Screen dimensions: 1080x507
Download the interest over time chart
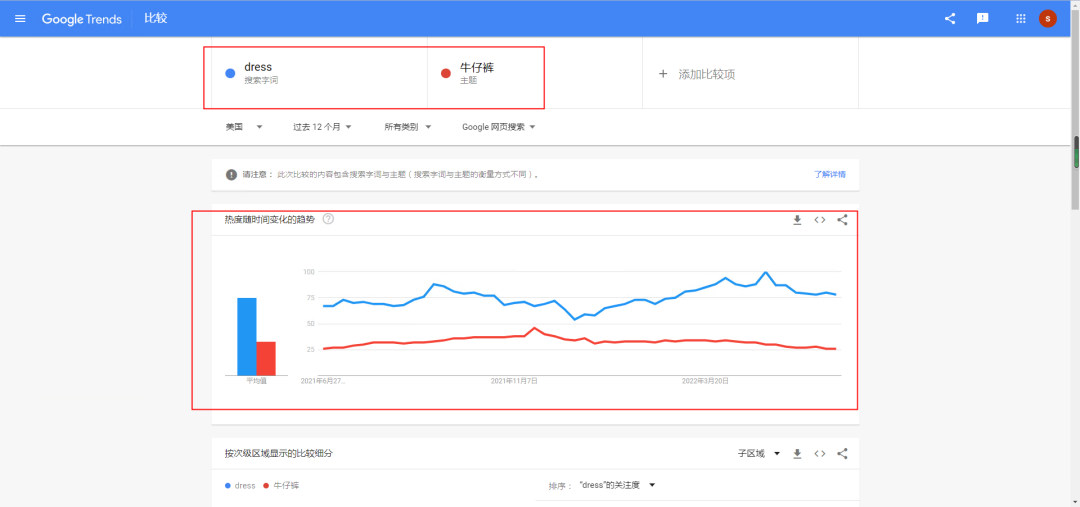coord(797,220)
